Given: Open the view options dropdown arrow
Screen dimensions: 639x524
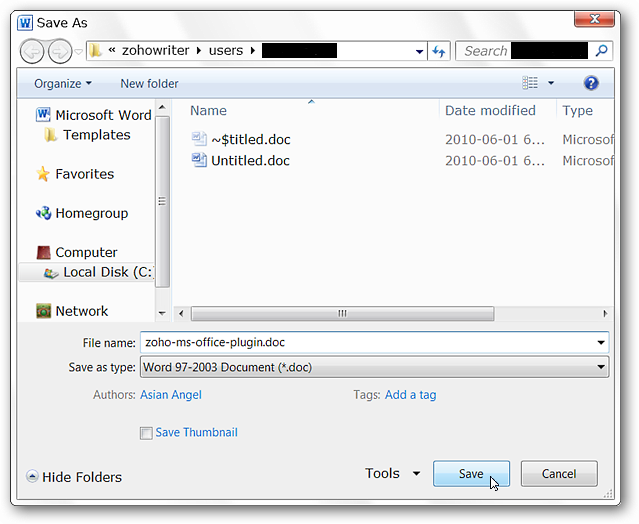Looking at the screenshot, I should pyautogui.click(x=551, y=83).
